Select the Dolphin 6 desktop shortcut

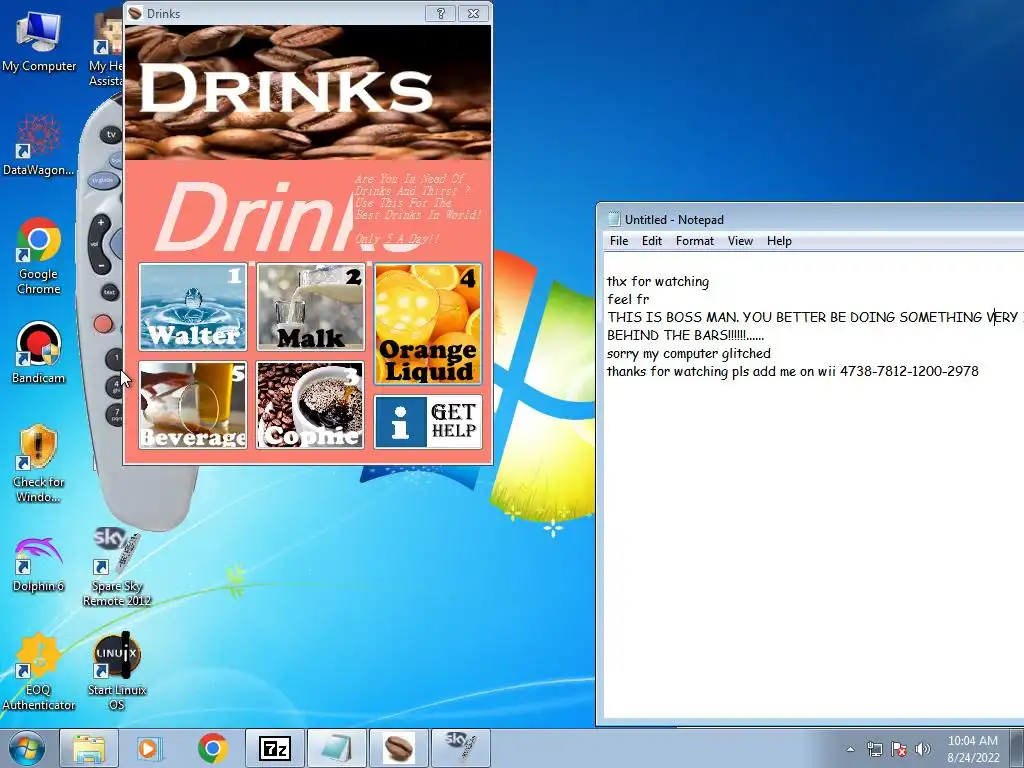tap(39, 565)
